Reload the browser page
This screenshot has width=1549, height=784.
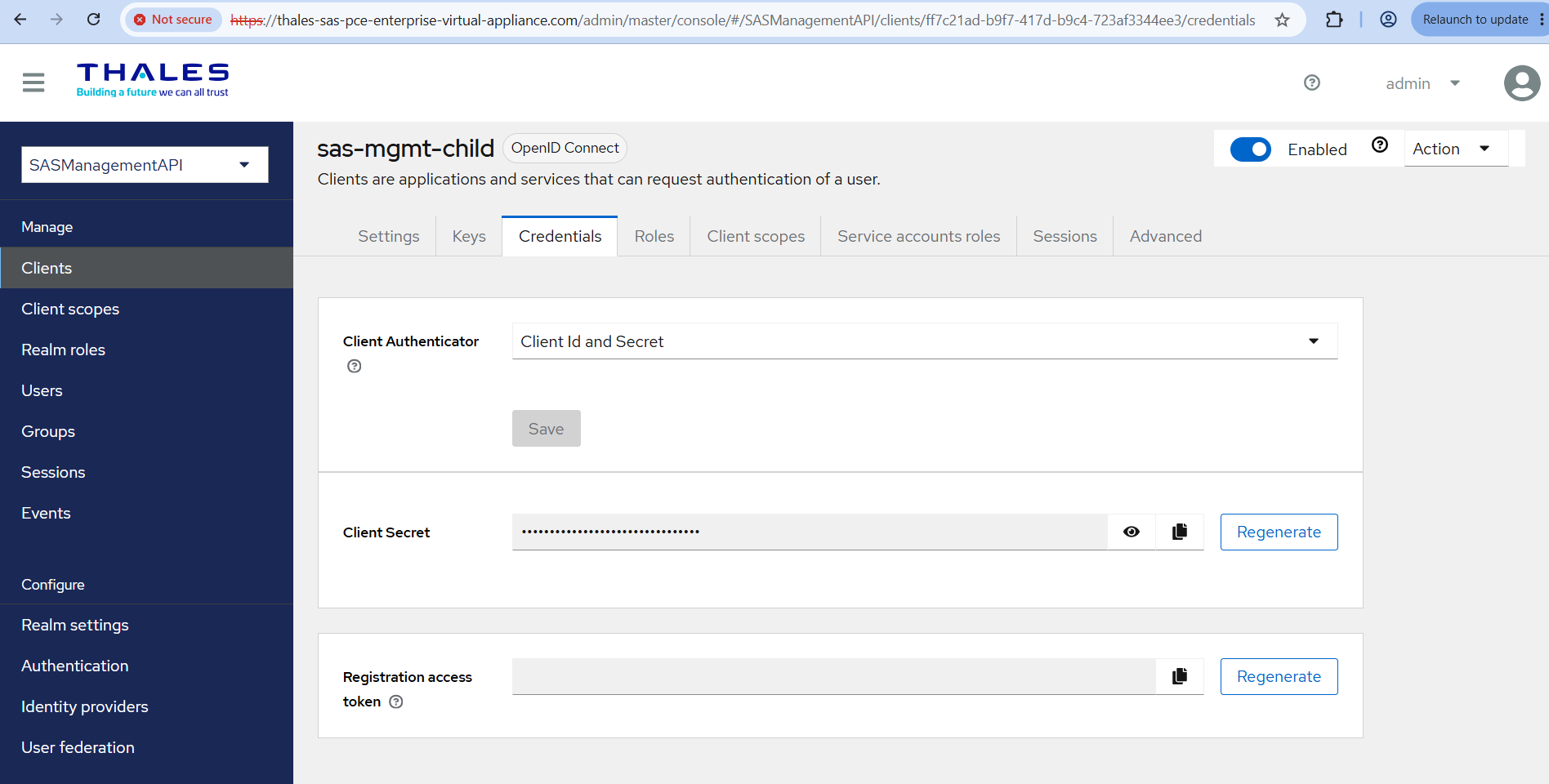(x=94, y=20)
